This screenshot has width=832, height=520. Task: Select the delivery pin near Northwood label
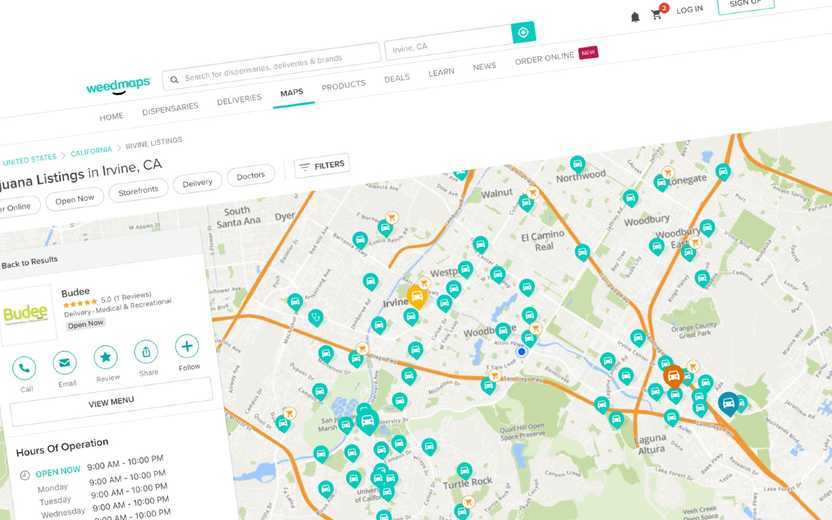point(578,164)
